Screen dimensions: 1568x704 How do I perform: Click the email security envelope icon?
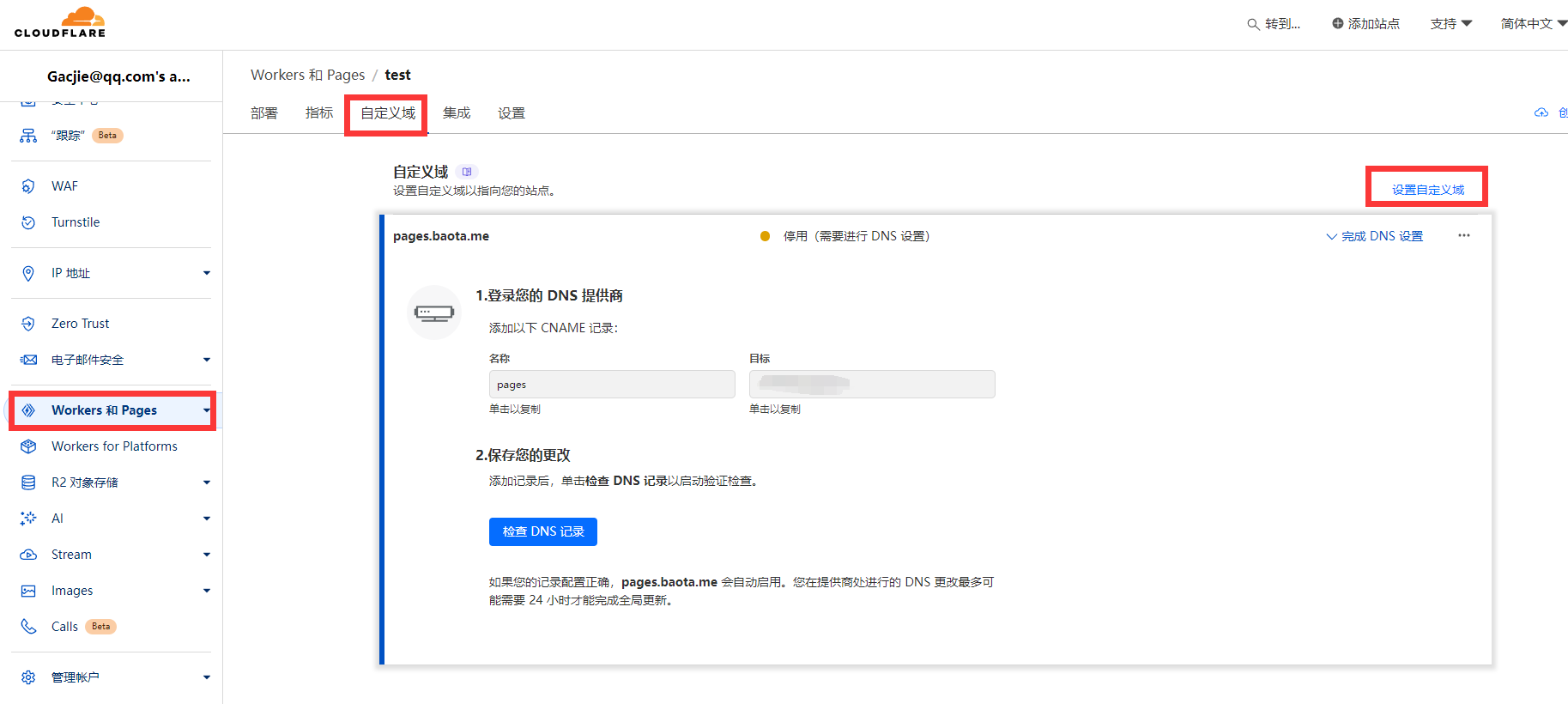click(28, 360)
